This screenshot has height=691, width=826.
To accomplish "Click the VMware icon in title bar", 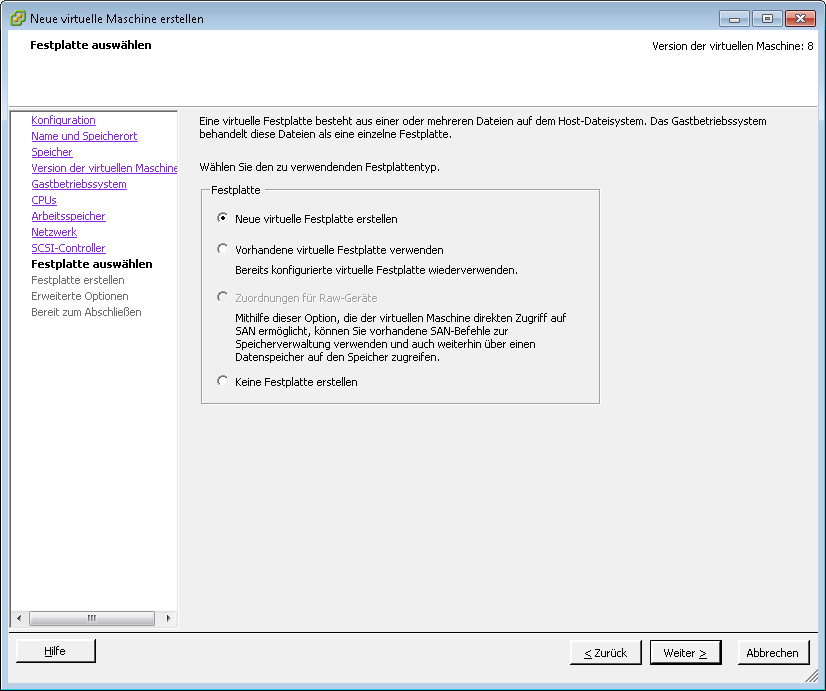I will tap(17, 18).
